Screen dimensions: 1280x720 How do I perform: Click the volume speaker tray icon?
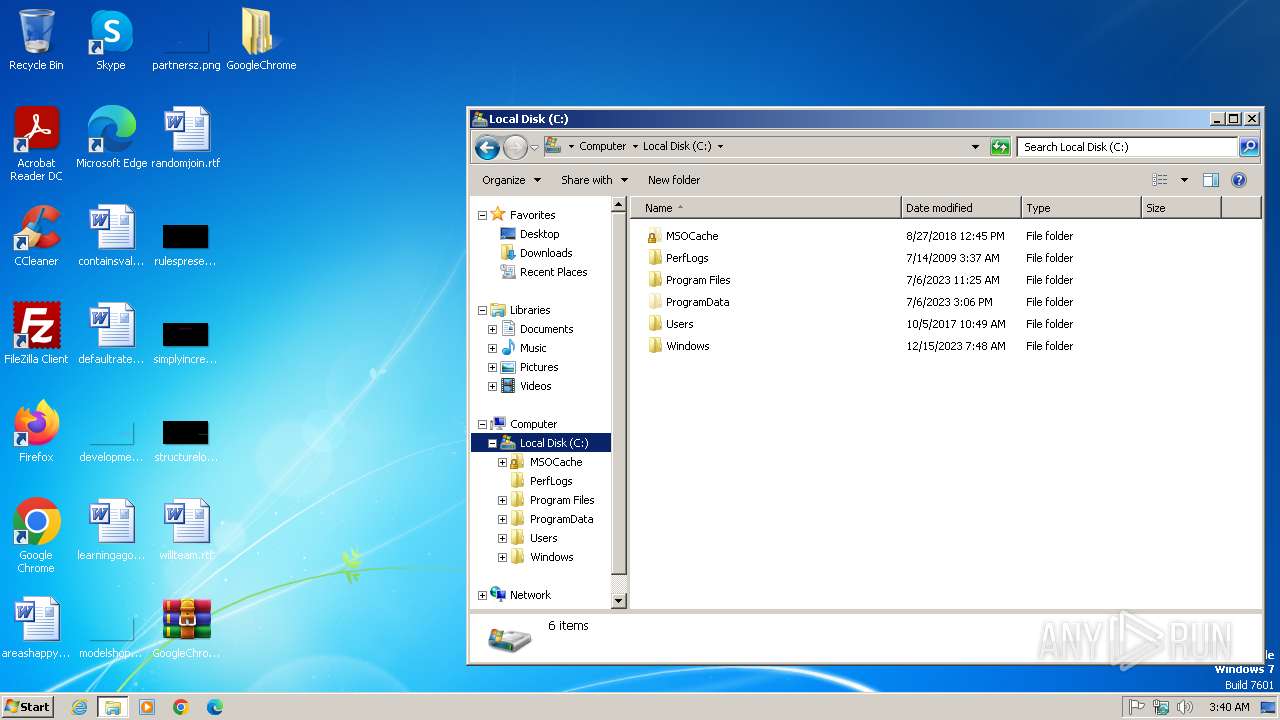[1185, 707]
